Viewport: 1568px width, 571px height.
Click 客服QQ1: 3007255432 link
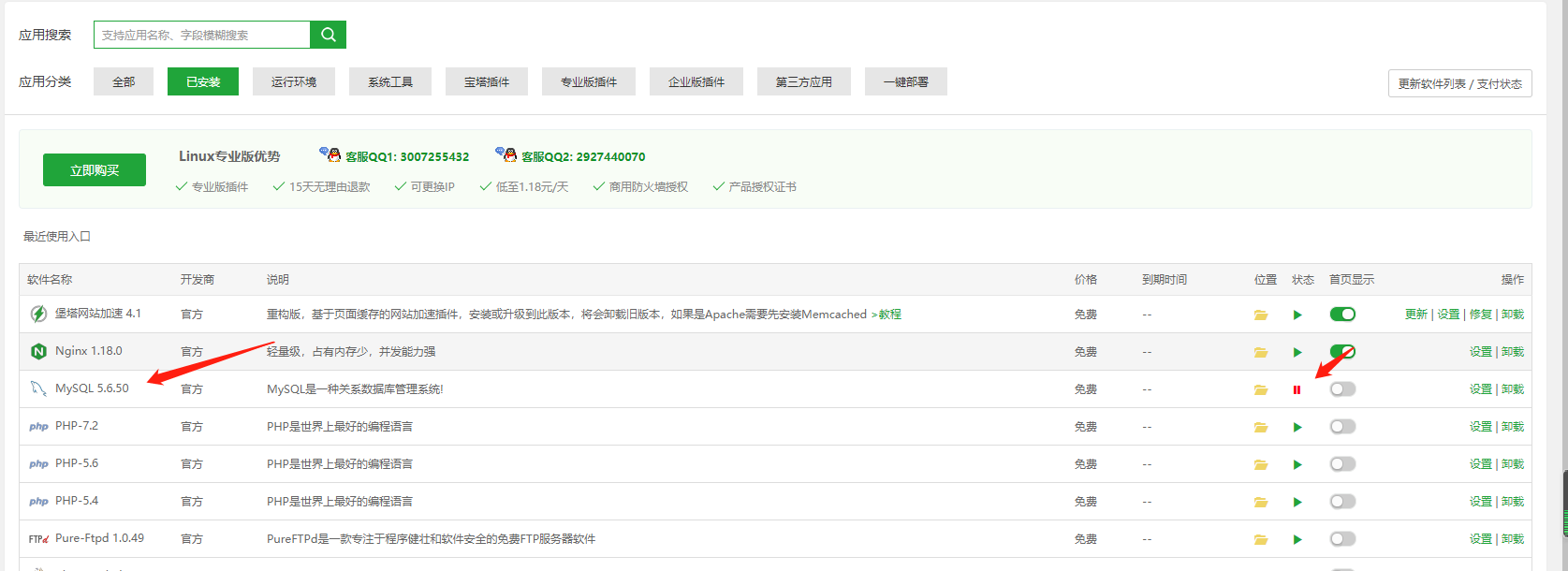tap(407, 156)
